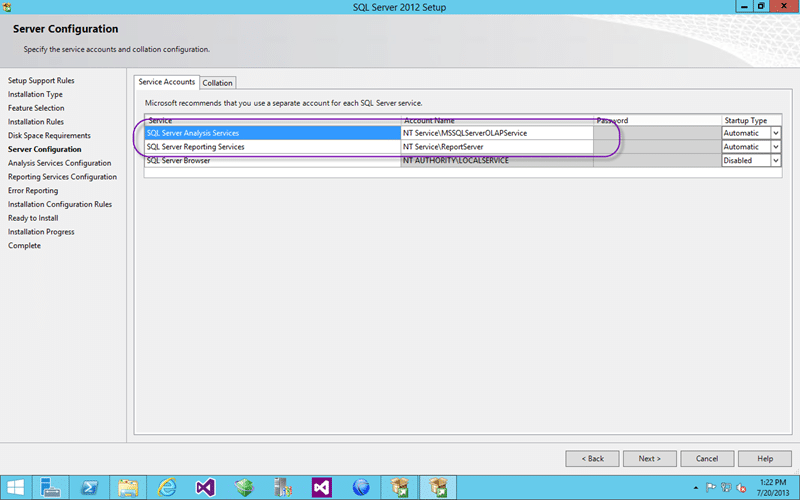Cancel the SQL Server setup
The height and width of the screenshot is (500, 800).
click(707, 458)
